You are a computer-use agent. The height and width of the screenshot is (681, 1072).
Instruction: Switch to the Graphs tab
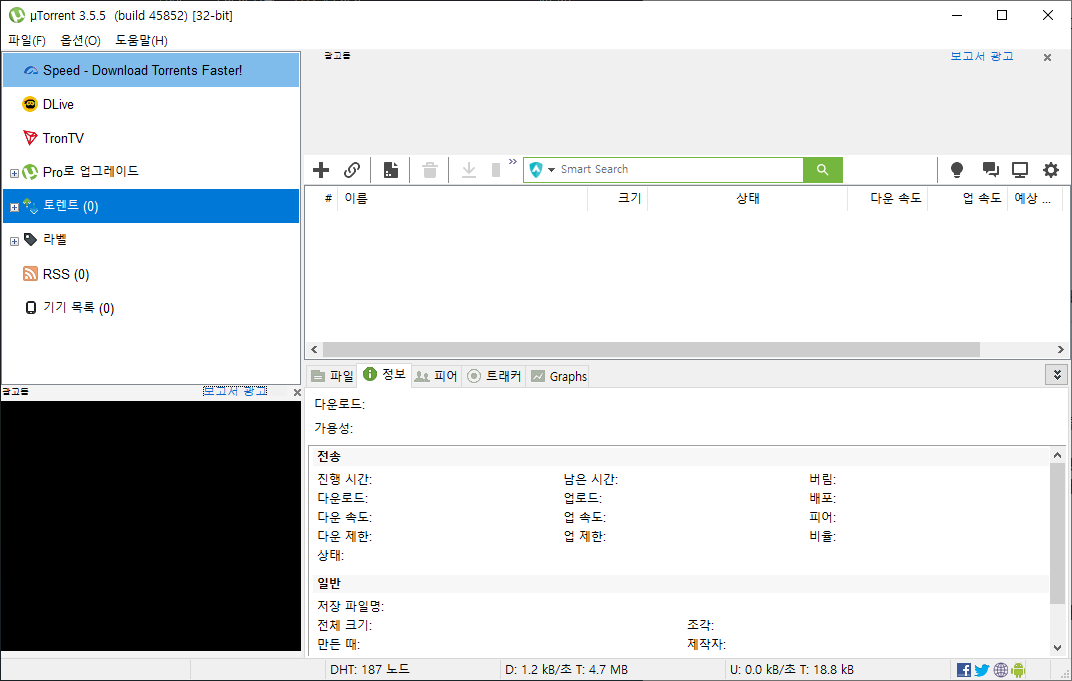click(557, 375)
